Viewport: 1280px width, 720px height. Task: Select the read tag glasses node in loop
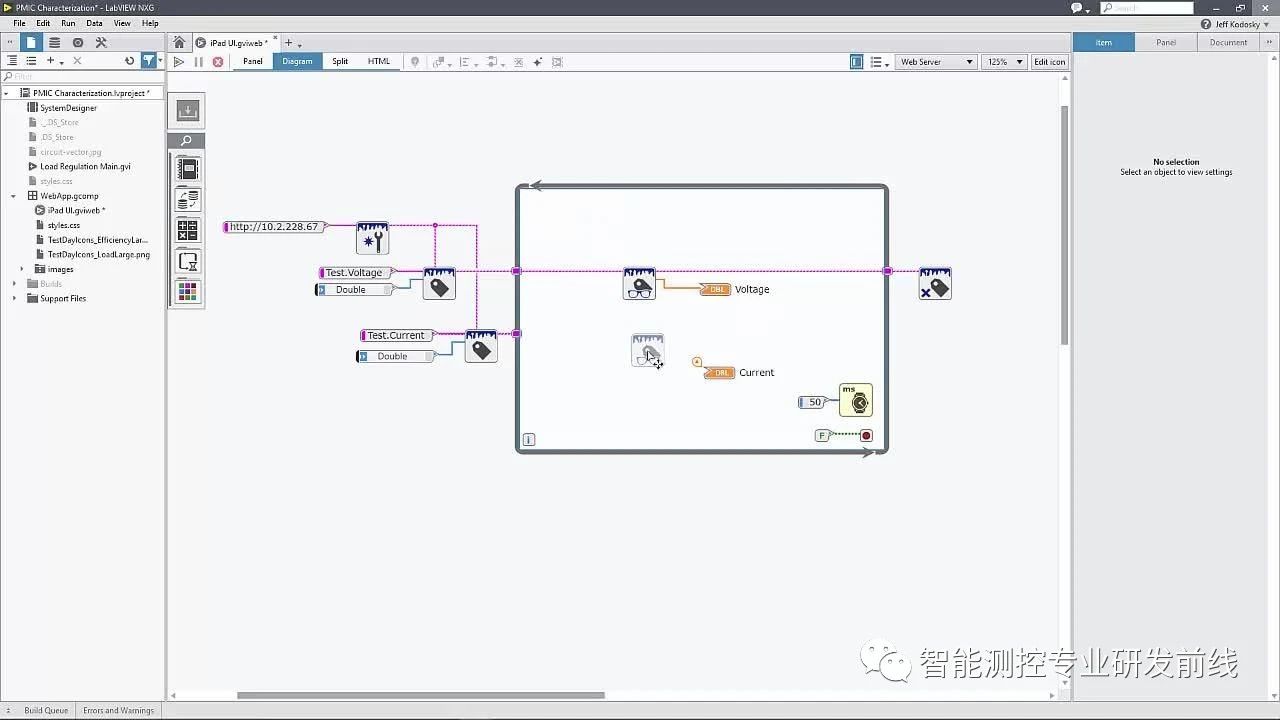pos(639,283)
